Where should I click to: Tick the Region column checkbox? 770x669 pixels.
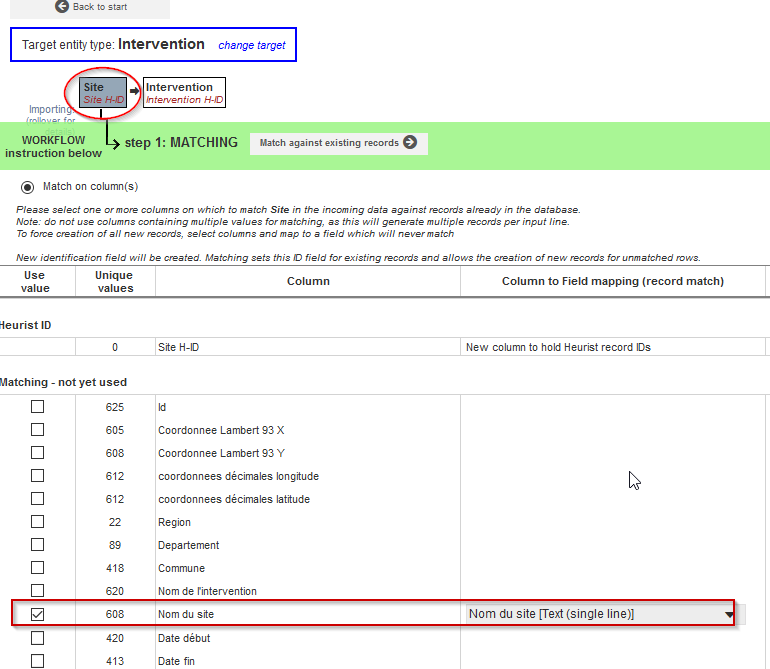tap(37, 522)
